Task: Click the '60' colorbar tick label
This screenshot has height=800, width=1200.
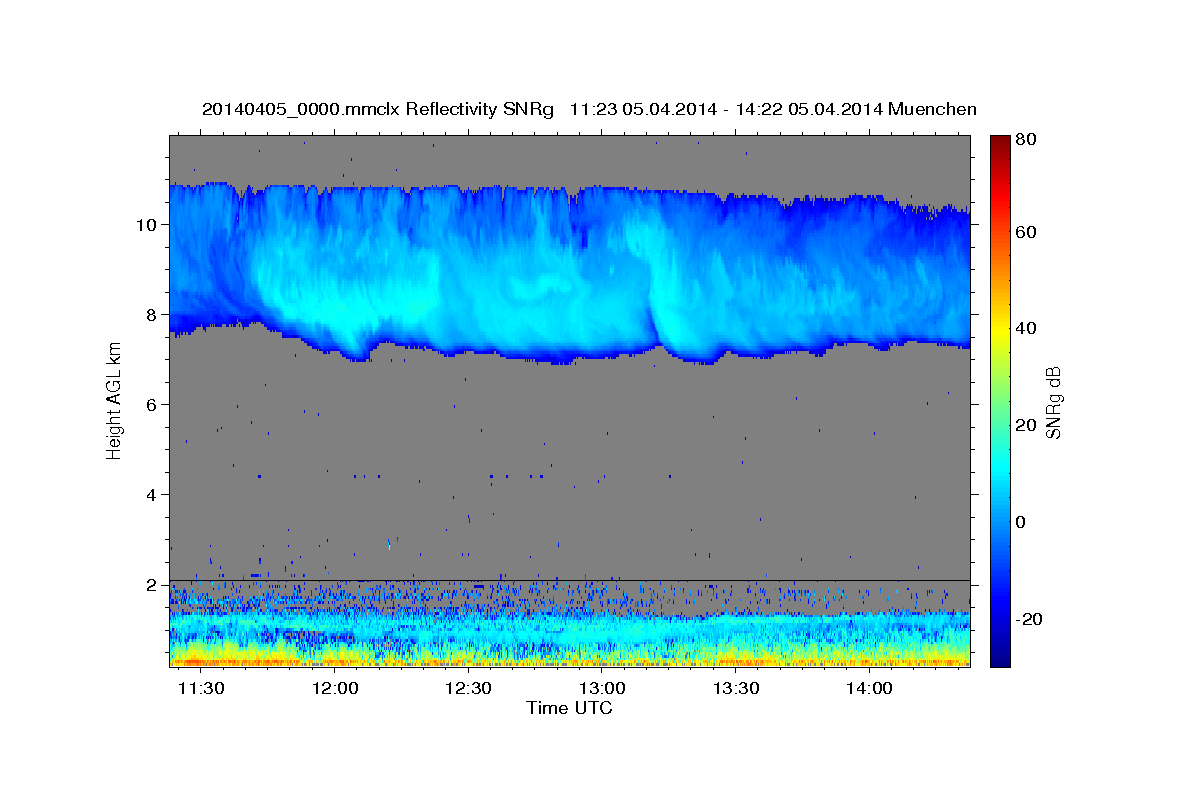Action: click(x=1025, y=232)
